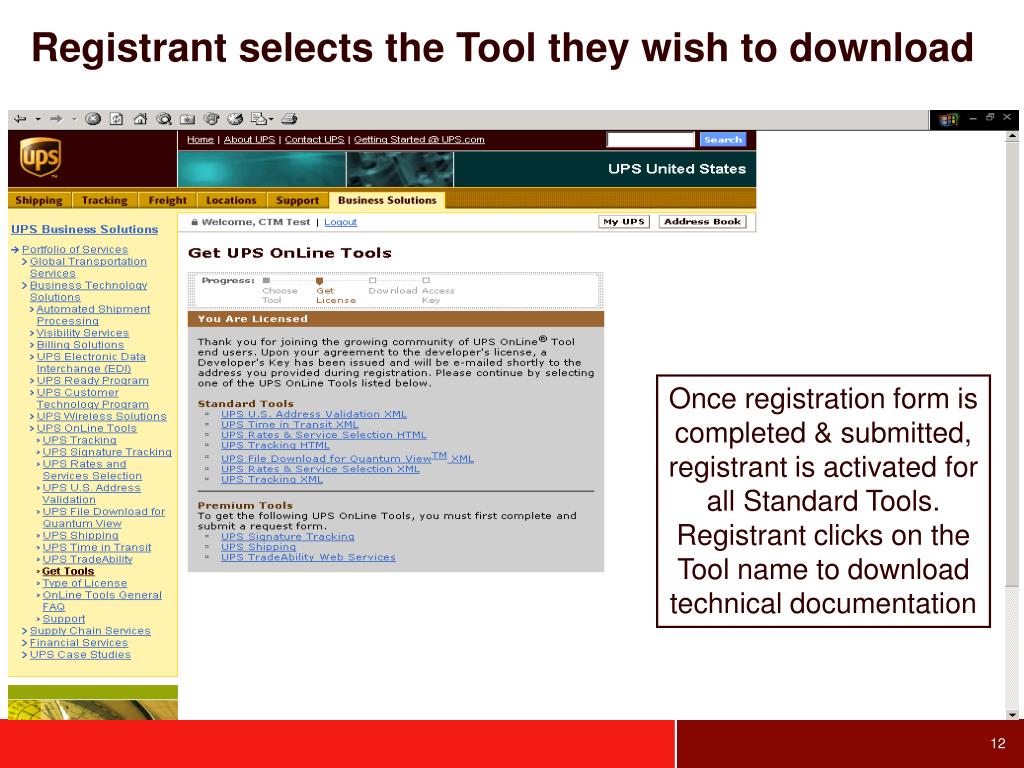
Task: Open Billing Solutions sidebar link
Action: pyautogui.click(x=80, y=345)
